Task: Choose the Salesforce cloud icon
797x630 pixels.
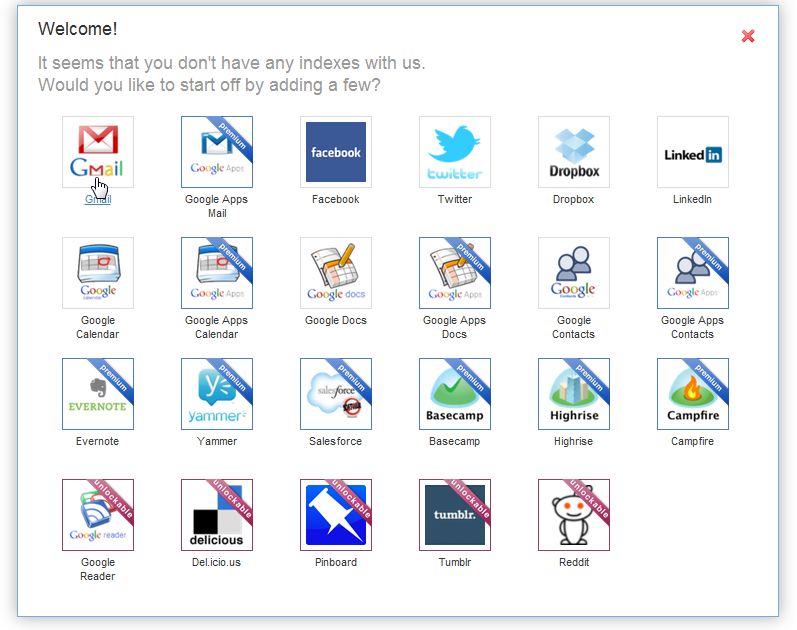Action: click(x=336, y=394)
